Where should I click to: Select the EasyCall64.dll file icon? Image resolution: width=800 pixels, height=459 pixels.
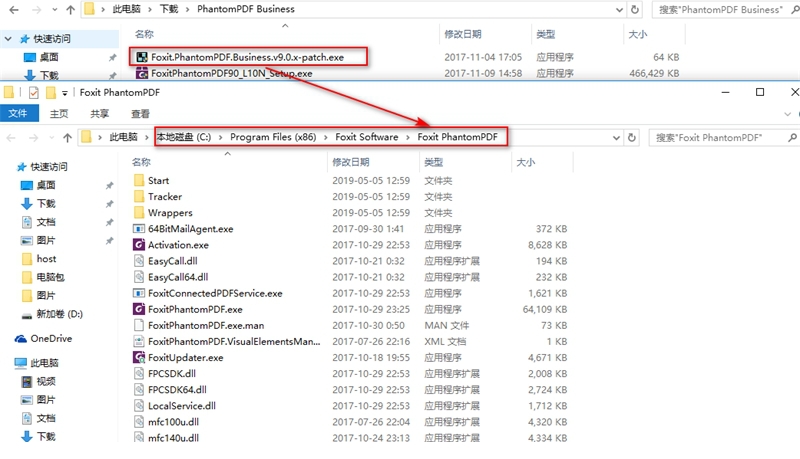pos(139,277)
